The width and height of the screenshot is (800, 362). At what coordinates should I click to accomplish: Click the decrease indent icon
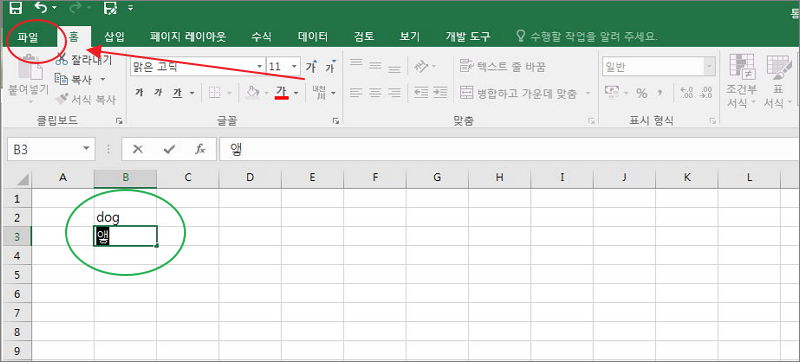click(421, 93)
